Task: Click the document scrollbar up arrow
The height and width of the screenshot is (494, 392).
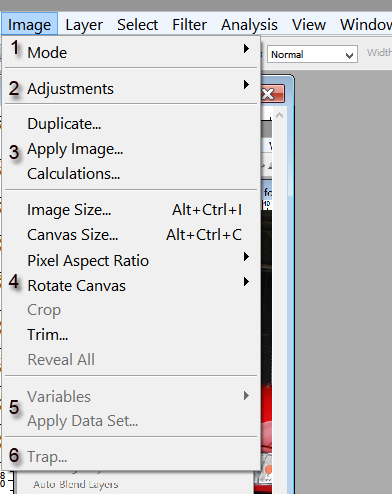Action: 279,115
